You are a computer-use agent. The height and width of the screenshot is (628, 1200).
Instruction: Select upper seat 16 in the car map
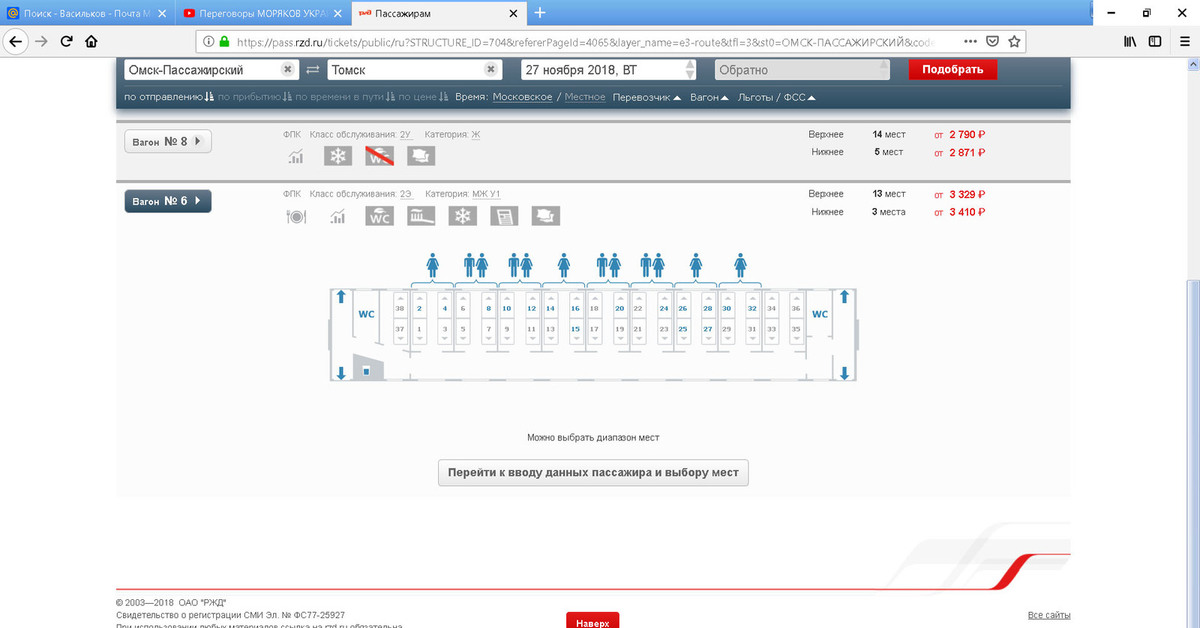tap(575, 305)
